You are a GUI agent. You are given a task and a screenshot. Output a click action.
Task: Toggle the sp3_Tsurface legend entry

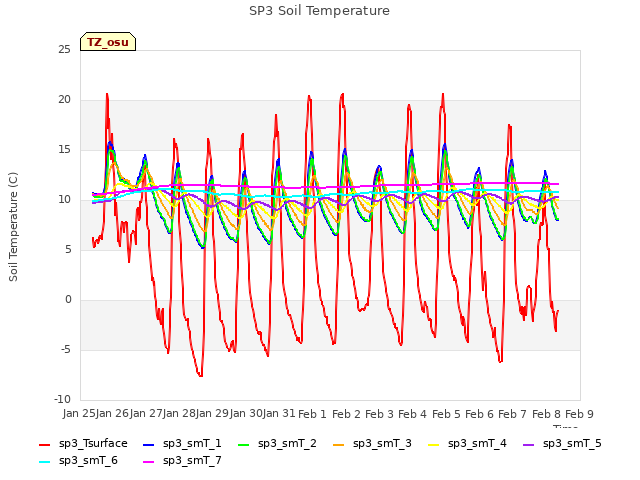pyautogui.click(x=83, y=444)
